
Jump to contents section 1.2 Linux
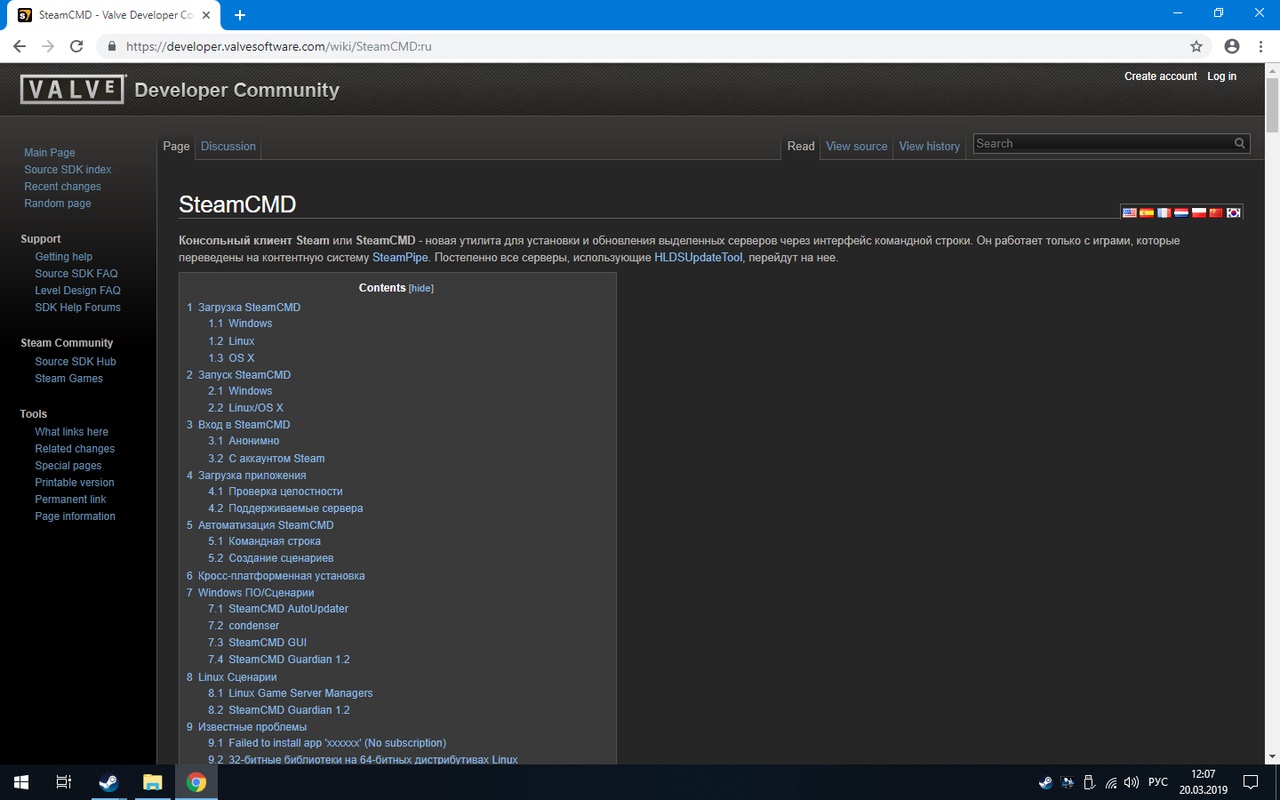click(232, 341)
